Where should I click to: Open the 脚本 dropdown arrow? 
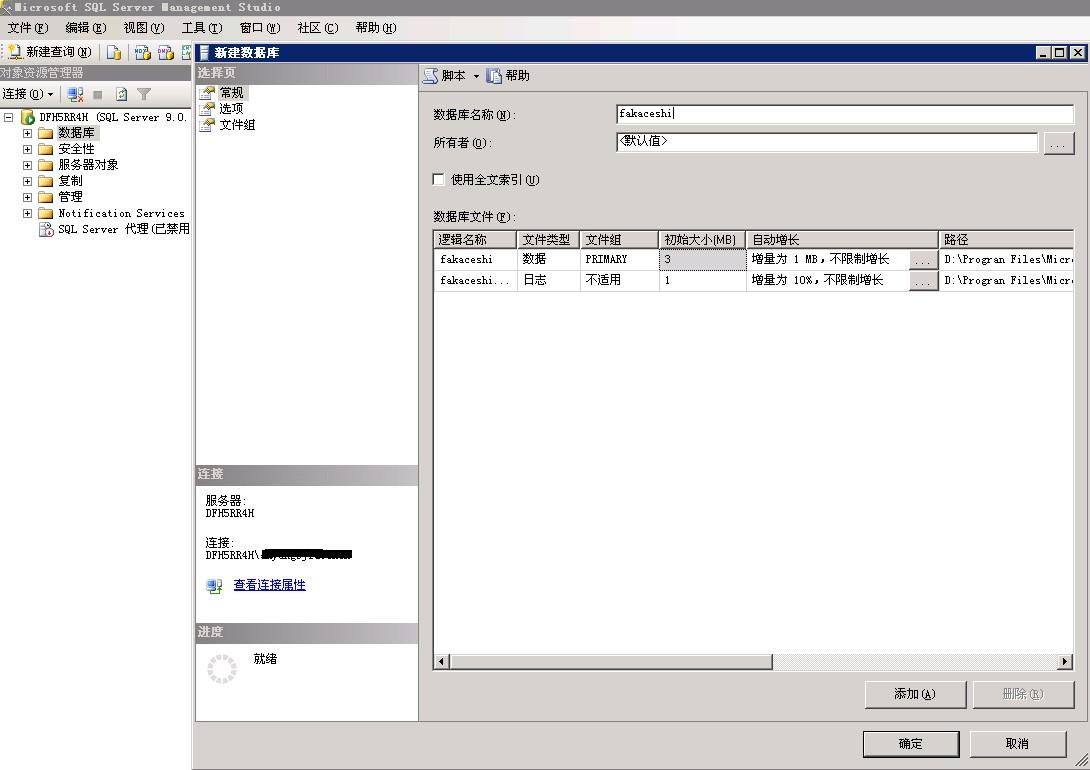click(476, 76)
